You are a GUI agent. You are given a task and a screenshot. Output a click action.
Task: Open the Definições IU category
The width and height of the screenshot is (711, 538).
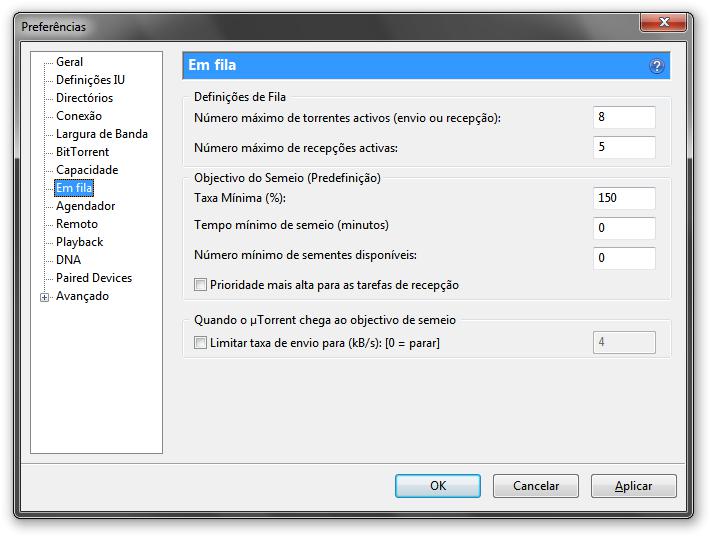(90, 80)
